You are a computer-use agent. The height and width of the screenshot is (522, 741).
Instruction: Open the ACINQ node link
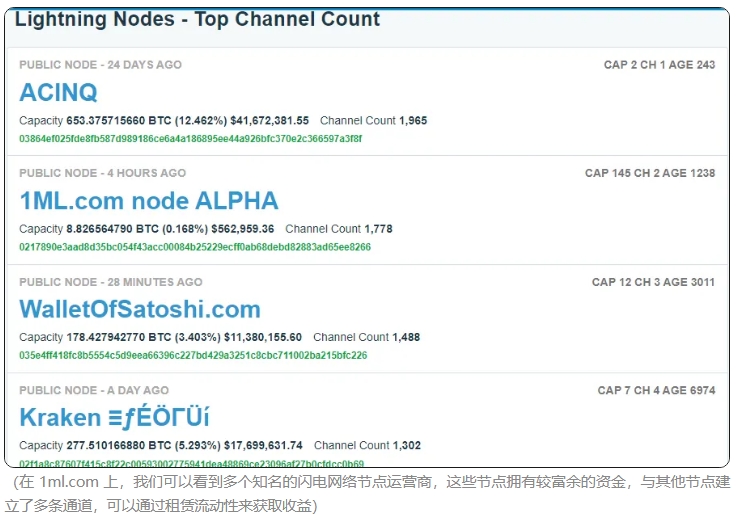(58, 92)
